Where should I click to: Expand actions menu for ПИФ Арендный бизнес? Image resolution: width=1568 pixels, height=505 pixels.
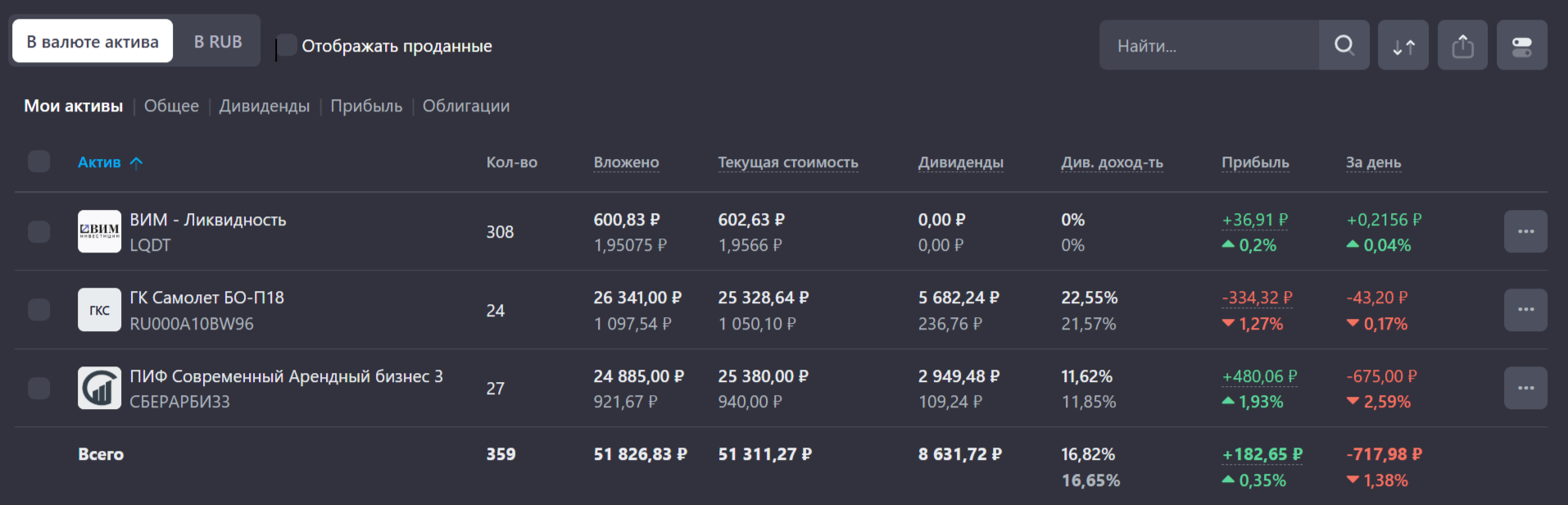1525,388
